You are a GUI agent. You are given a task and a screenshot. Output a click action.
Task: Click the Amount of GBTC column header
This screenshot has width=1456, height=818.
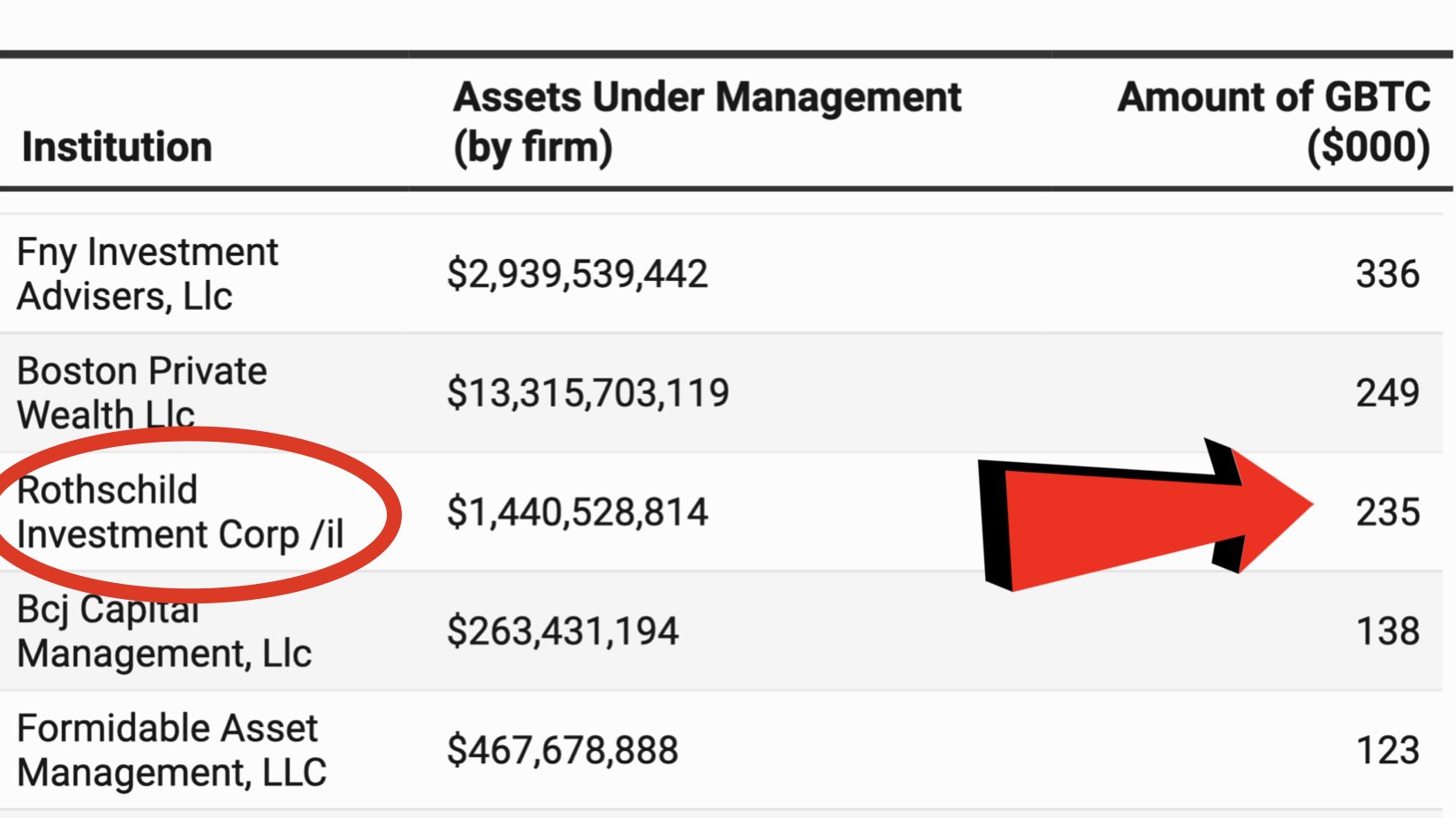1273,122
